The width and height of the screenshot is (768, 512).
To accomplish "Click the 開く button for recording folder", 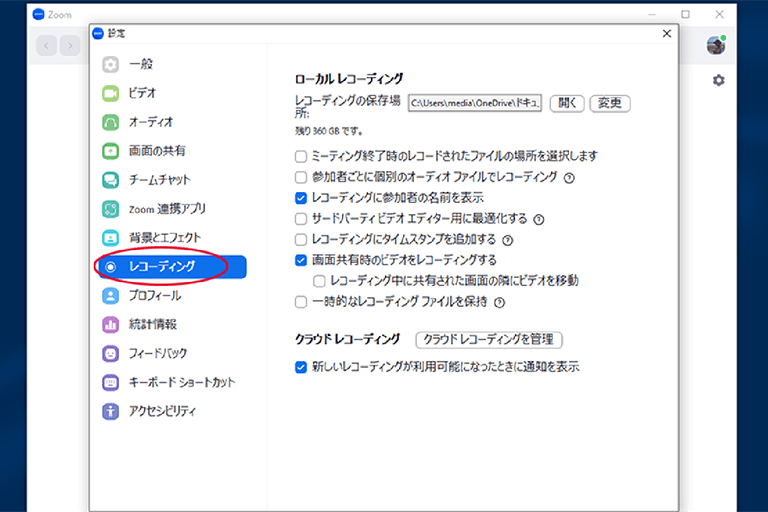I will [567, 103].
